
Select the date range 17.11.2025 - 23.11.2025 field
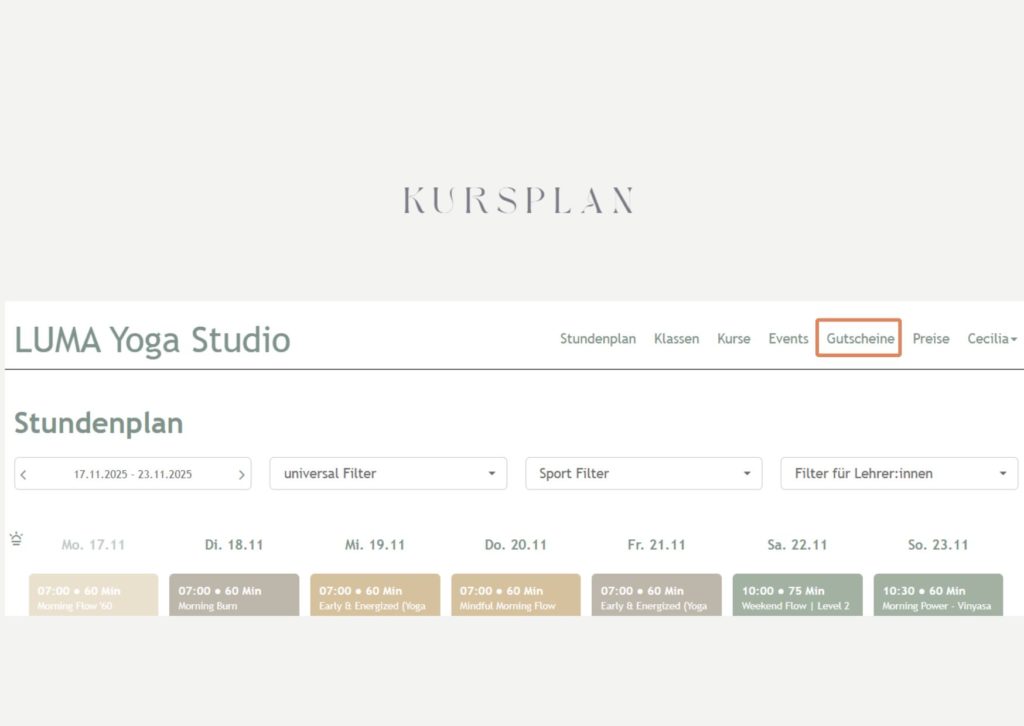click(x=133, y=475)
